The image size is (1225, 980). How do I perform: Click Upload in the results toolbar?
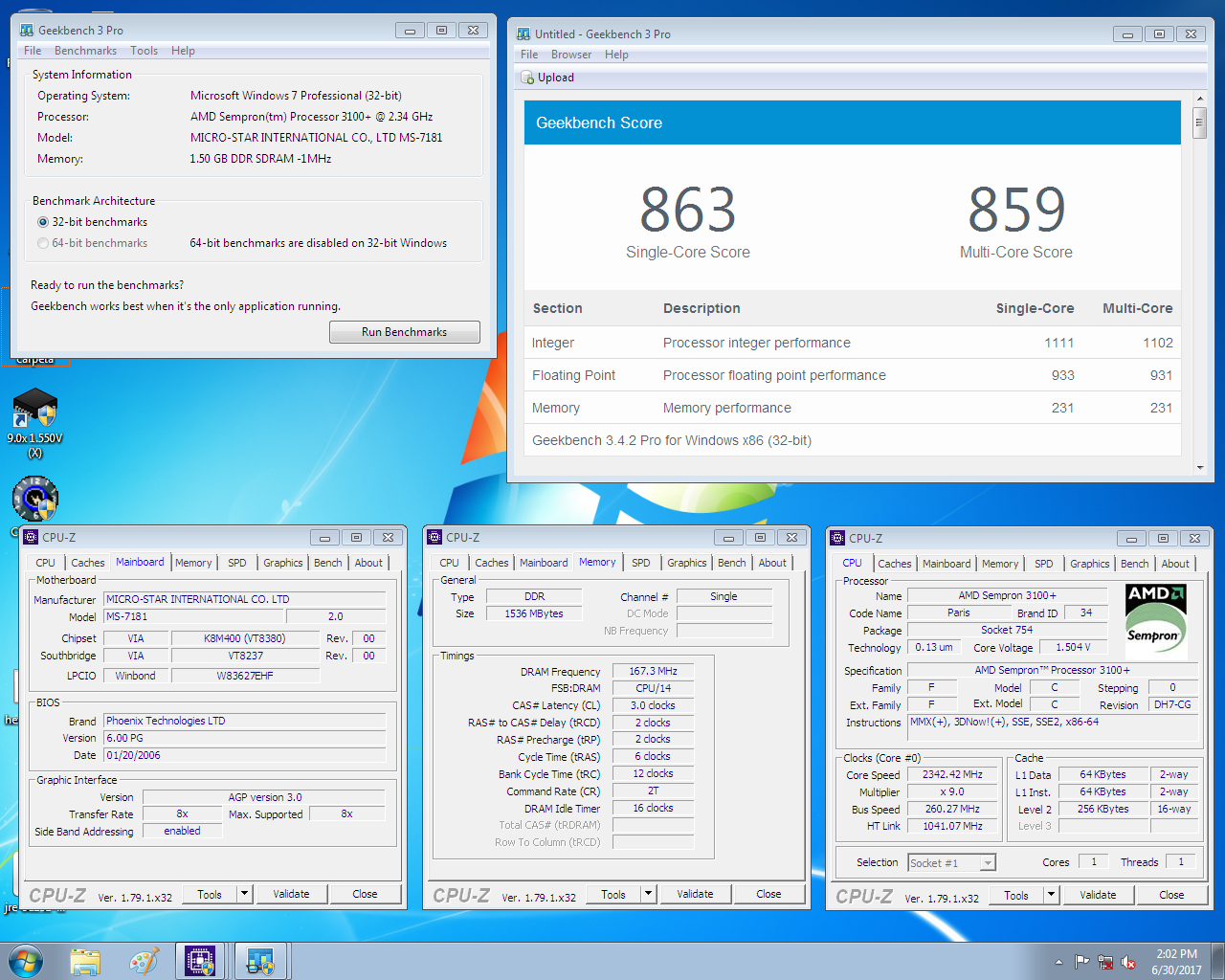547,78
